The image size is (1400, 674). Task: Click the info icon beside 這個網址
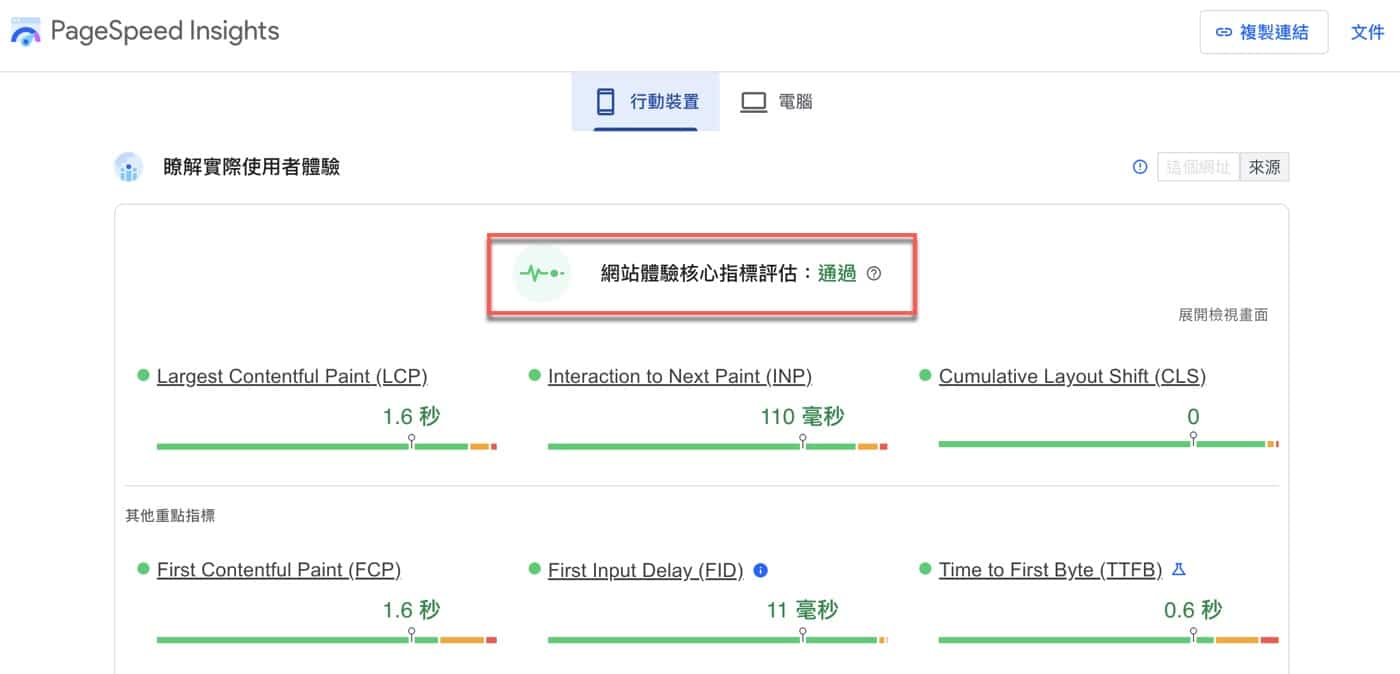1139,167
